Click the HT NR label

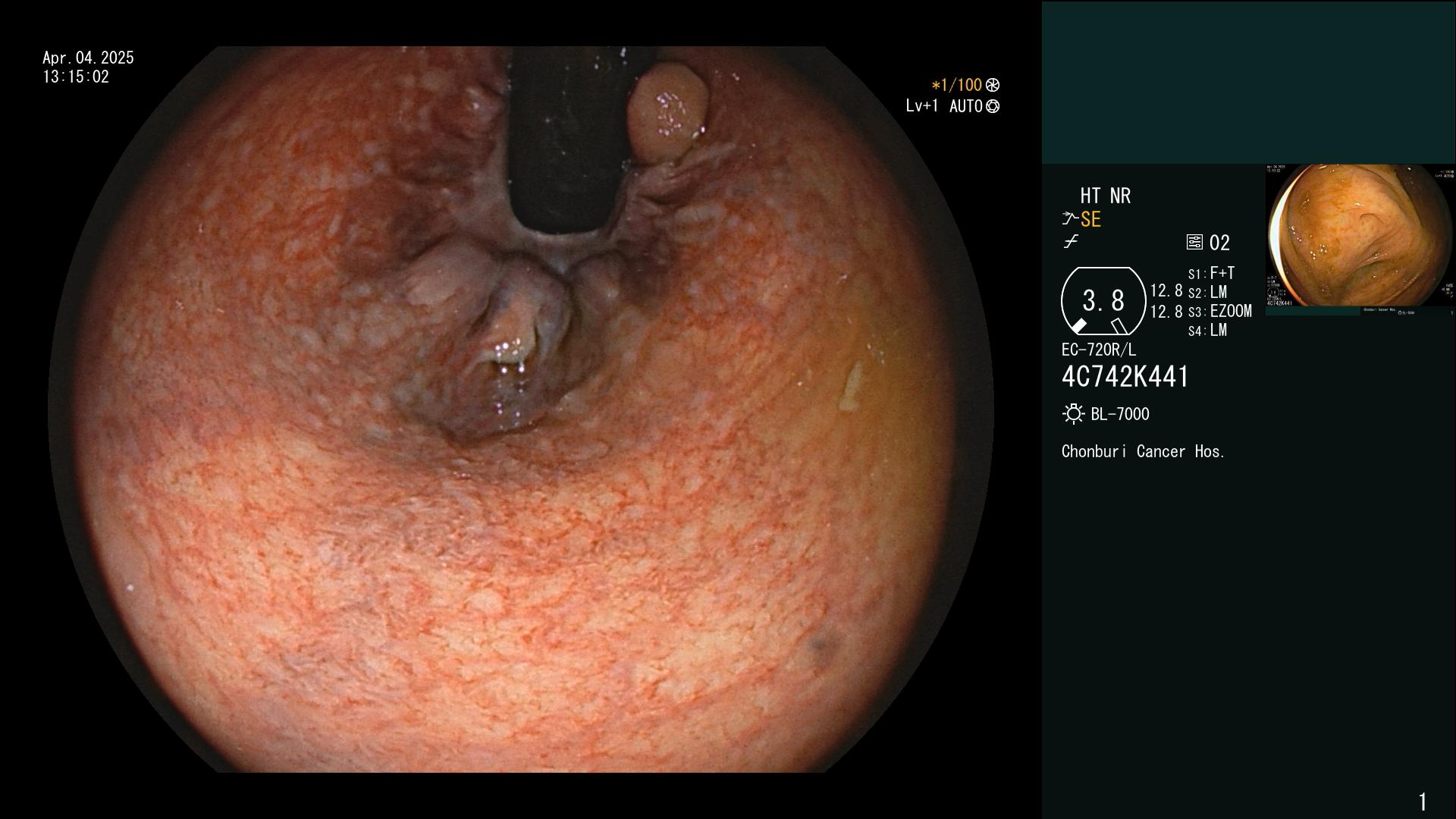tap(1105, 196)
